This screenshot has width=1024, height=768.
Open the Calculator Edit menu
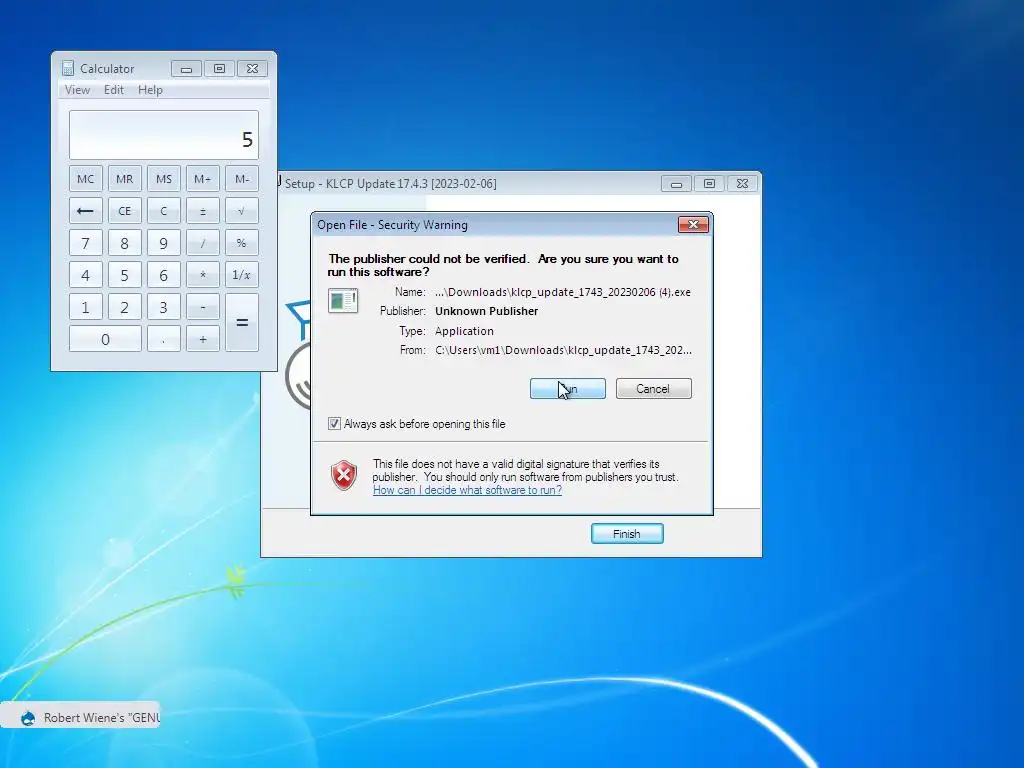pyautogui.click(x=114, y=90)
